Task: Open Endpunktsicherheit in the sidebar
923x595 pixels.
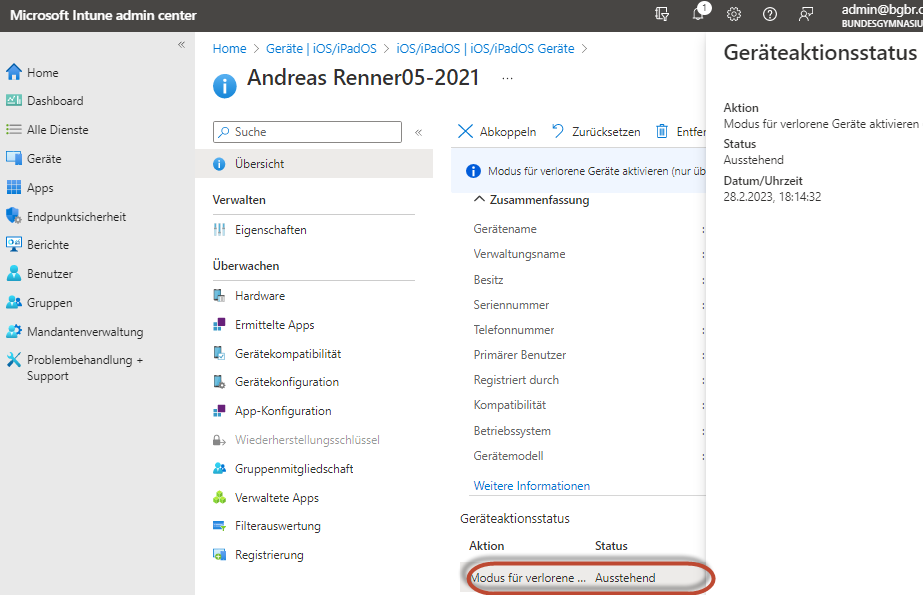Action: (x=76, y=216)
